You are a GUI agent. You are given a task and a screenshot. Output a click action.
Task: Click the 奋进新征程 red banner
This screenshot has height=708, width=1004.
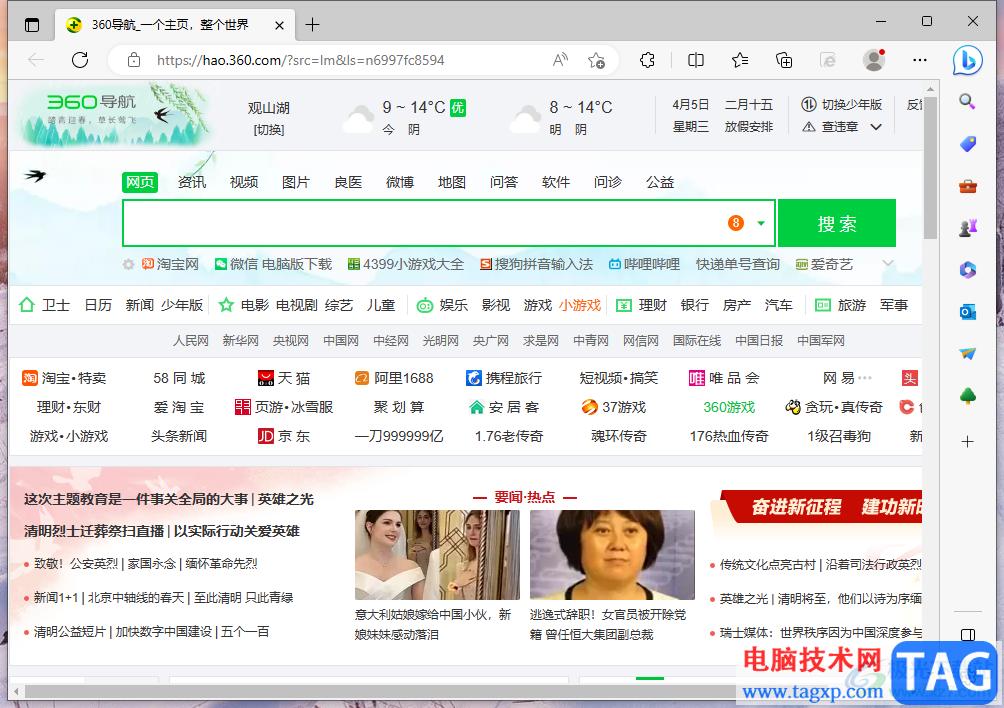click(821, 507)
